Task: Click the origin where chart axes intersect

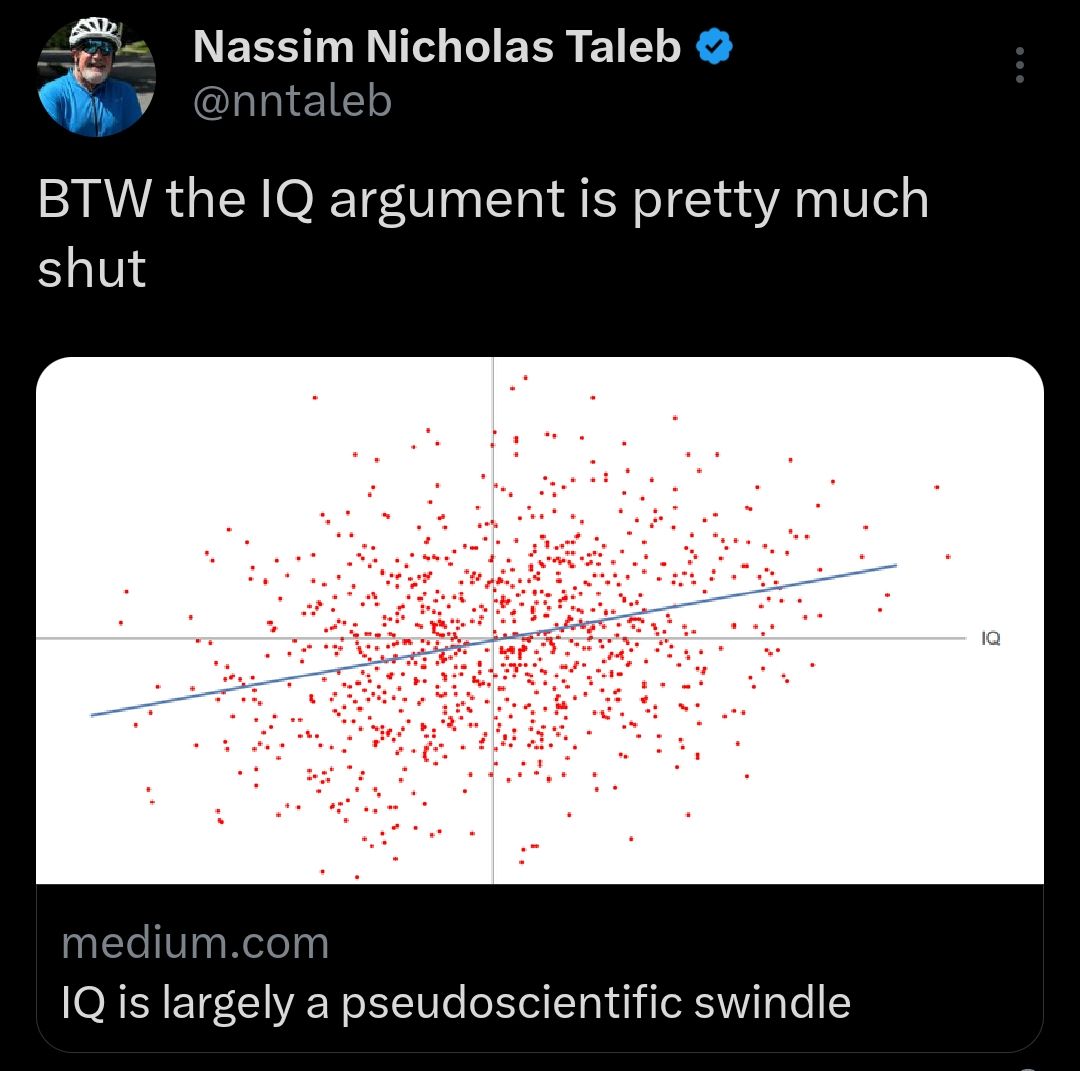Action: (x=493, y=638)
